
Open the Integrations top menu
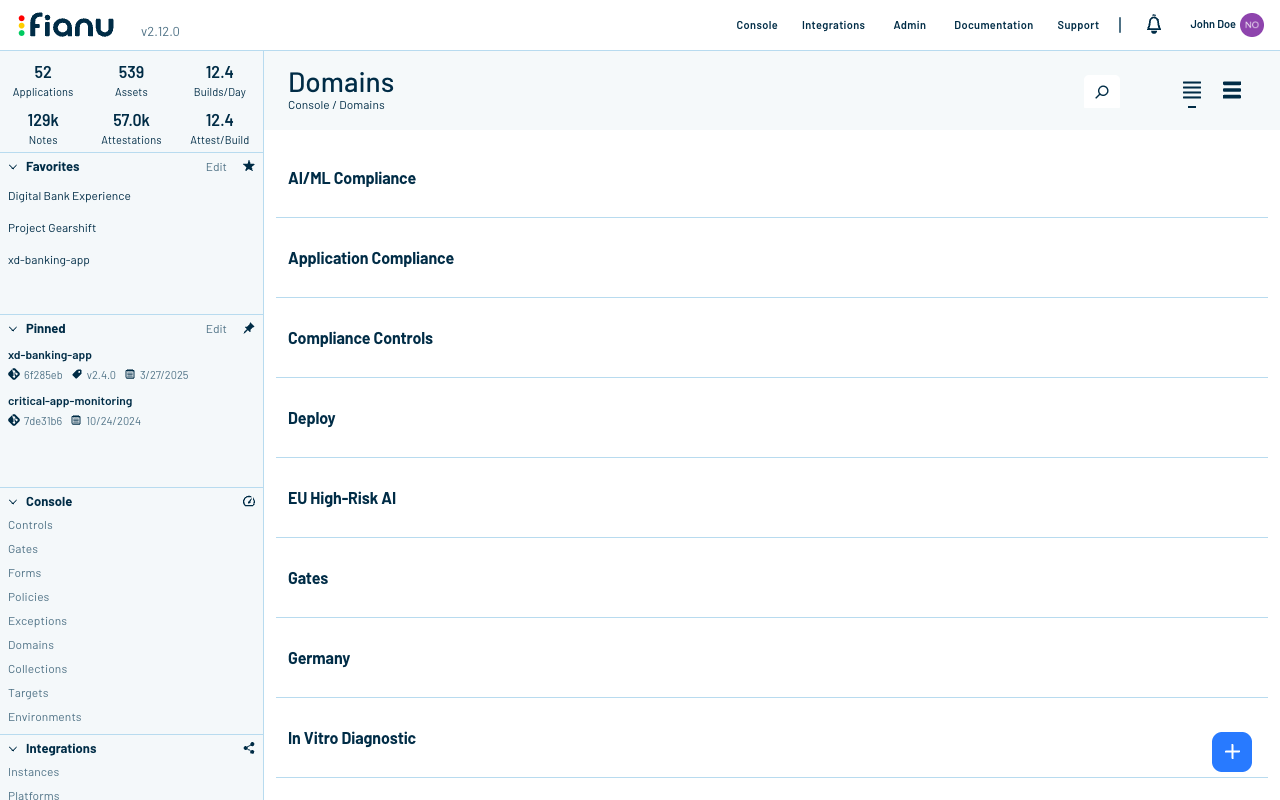833,25
